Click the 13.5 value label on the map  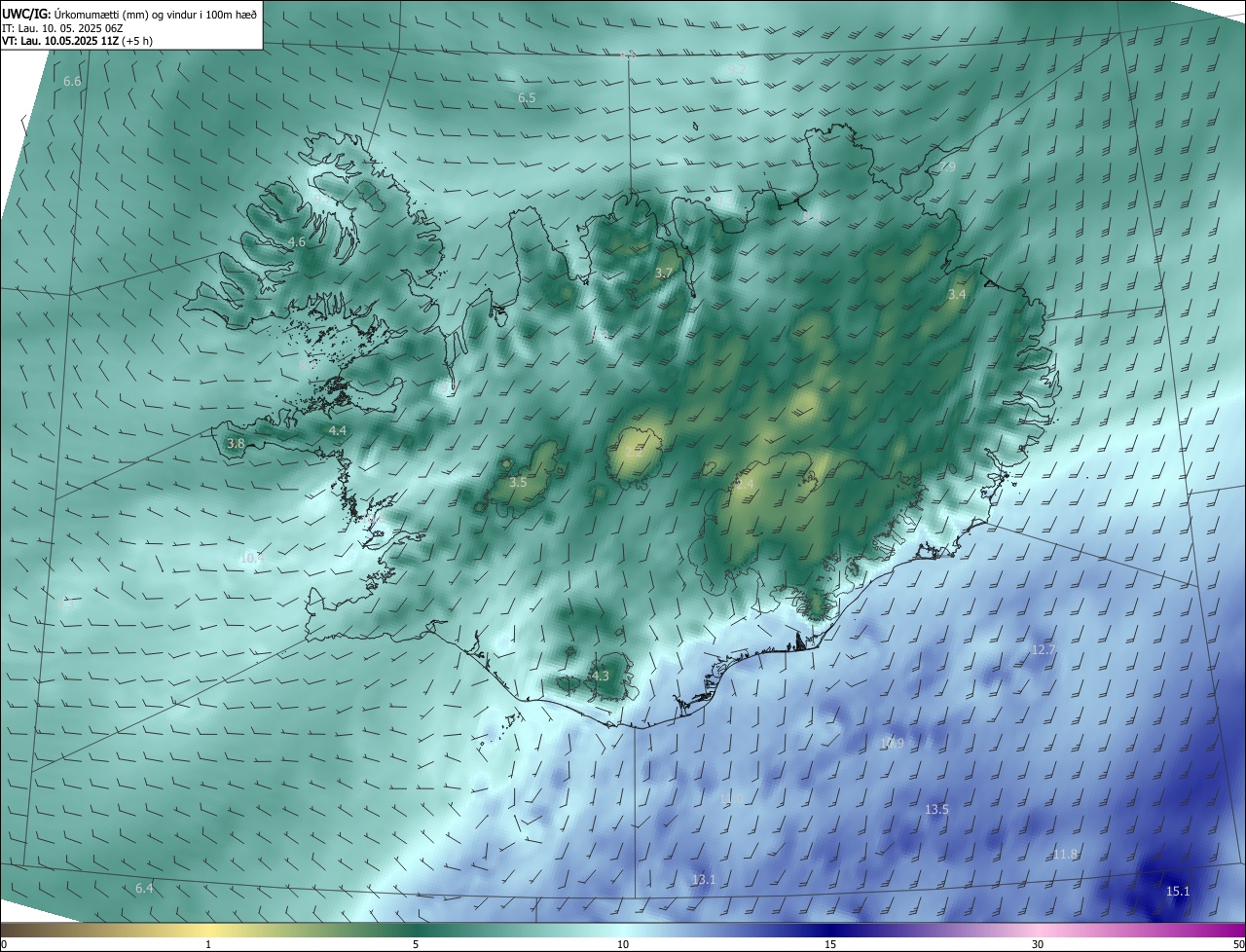tap(936, 810)
